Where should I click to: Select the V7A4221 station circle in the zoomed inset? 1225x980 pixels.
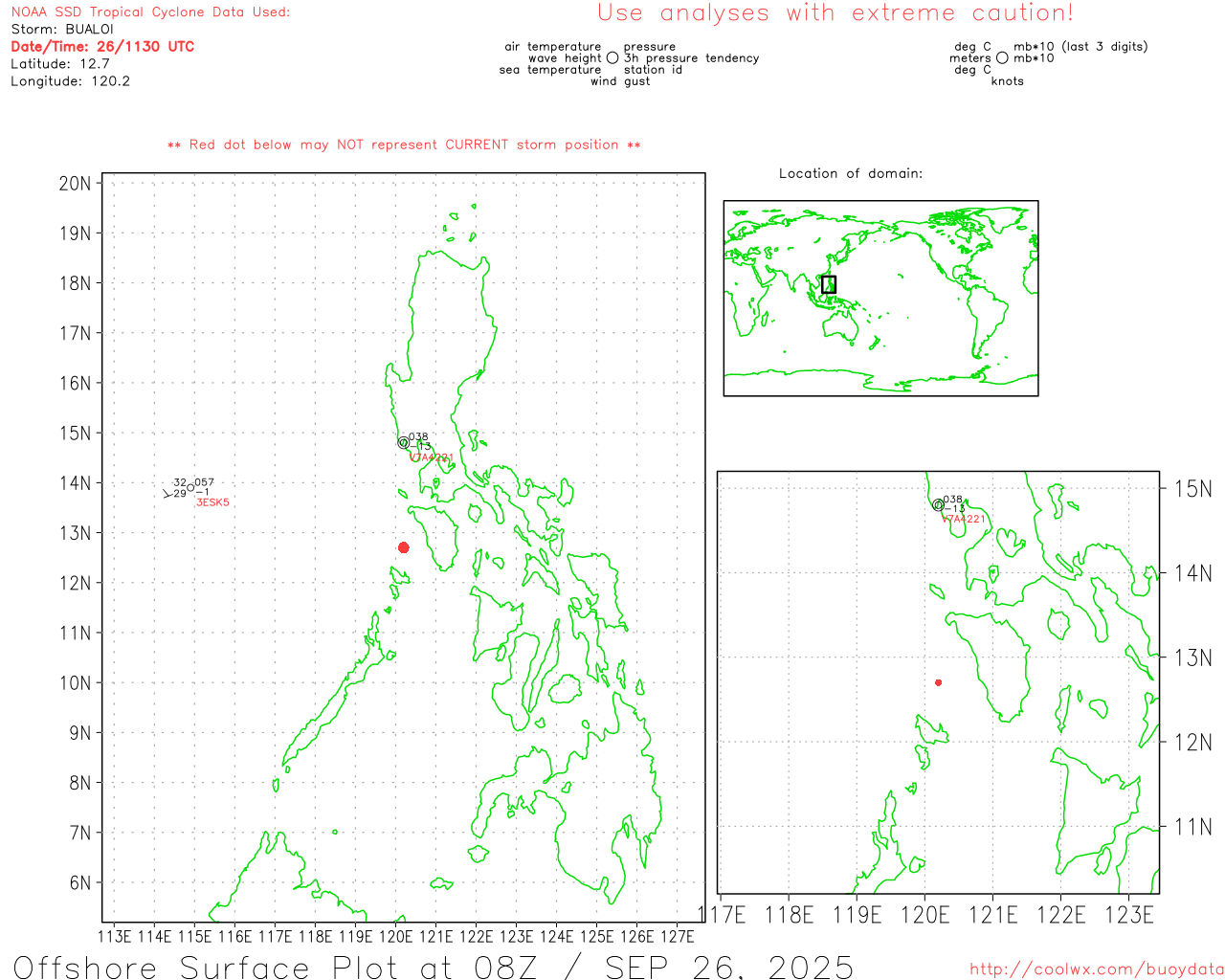pos(938,505)
